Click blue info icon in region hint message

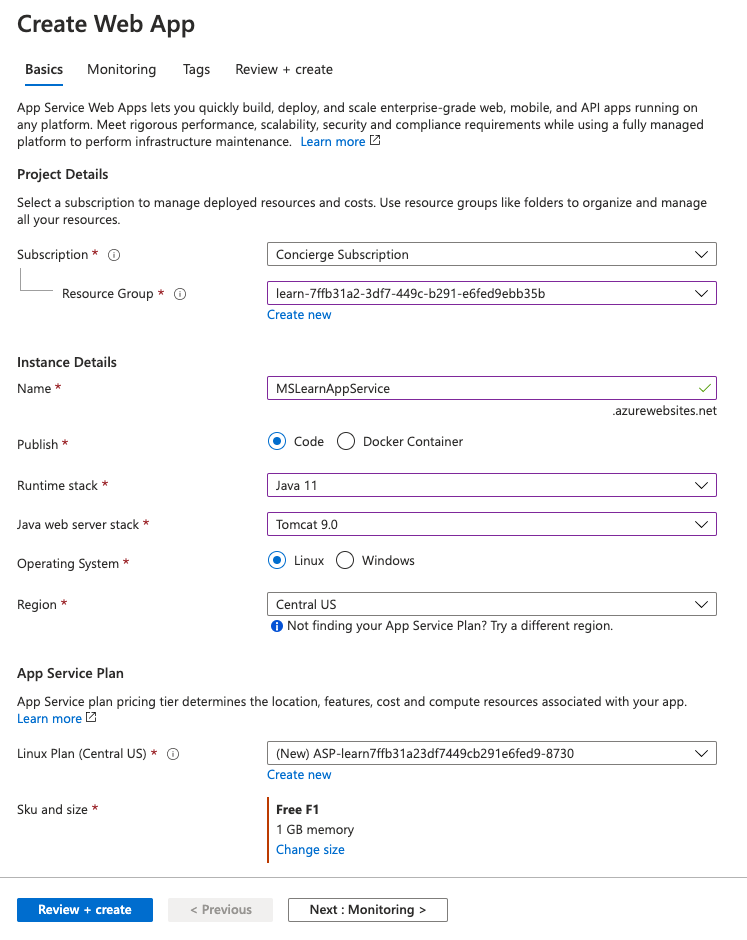pos(276,626)
